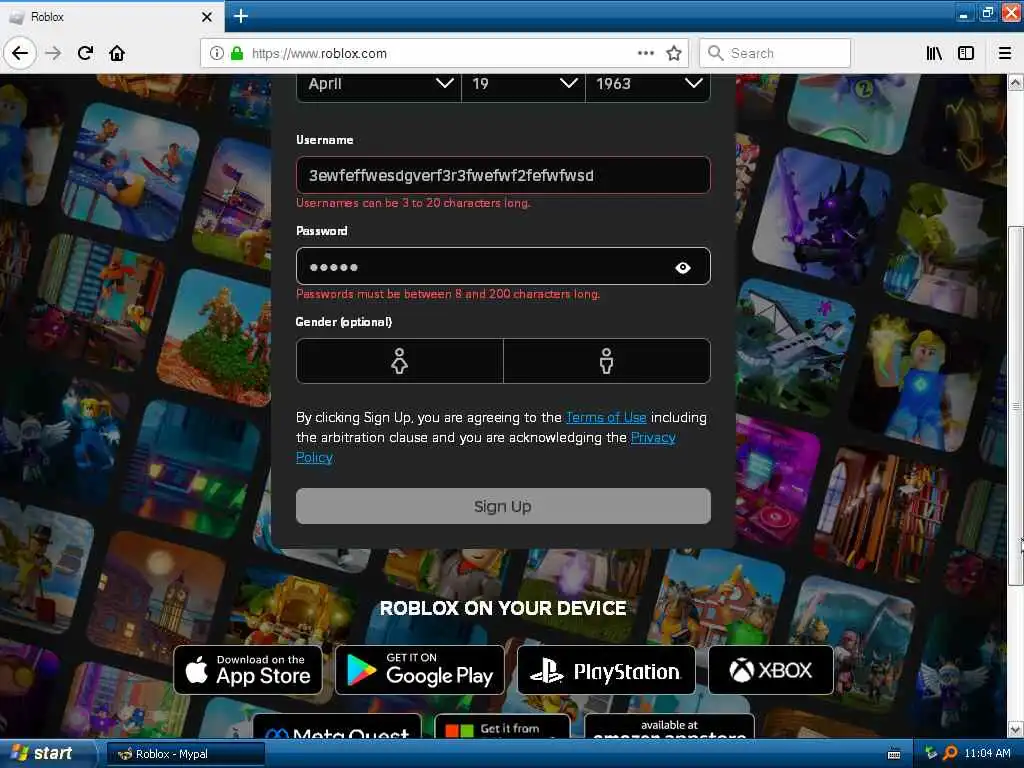Open the browser home page

[117, 53]
